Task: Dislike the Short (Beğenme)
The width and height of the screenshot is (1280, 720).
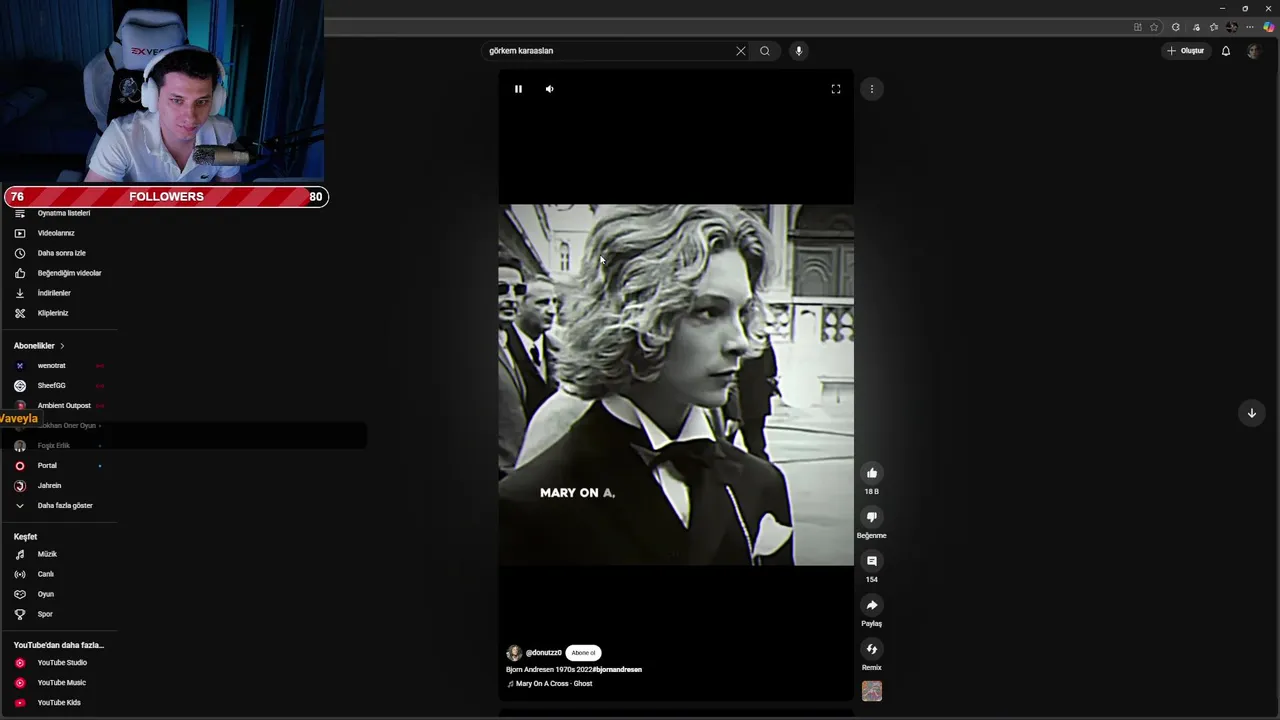Action: 872,517
